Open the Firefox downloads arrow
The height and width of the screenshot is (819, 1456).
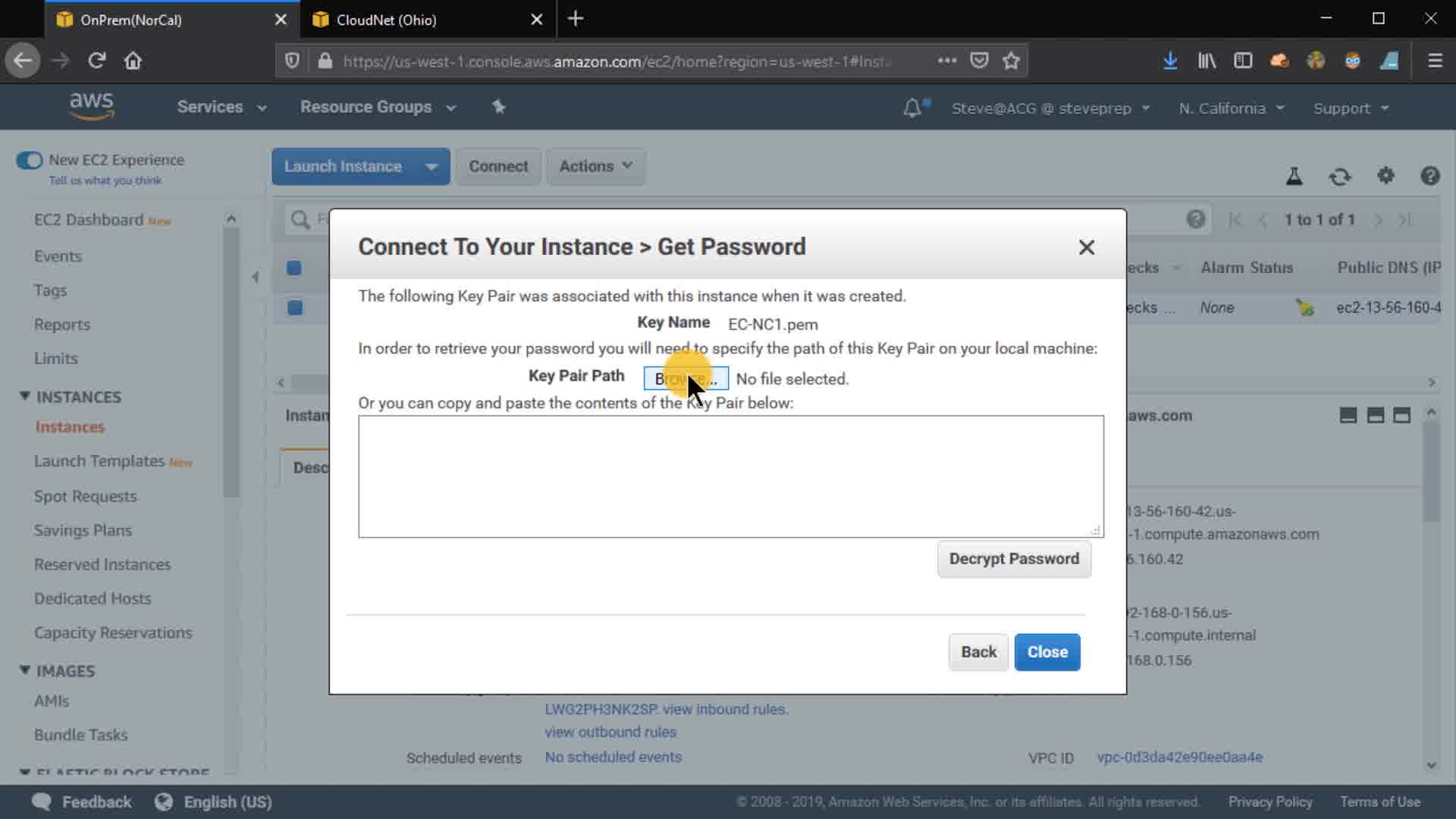[x=1170, y=61]
